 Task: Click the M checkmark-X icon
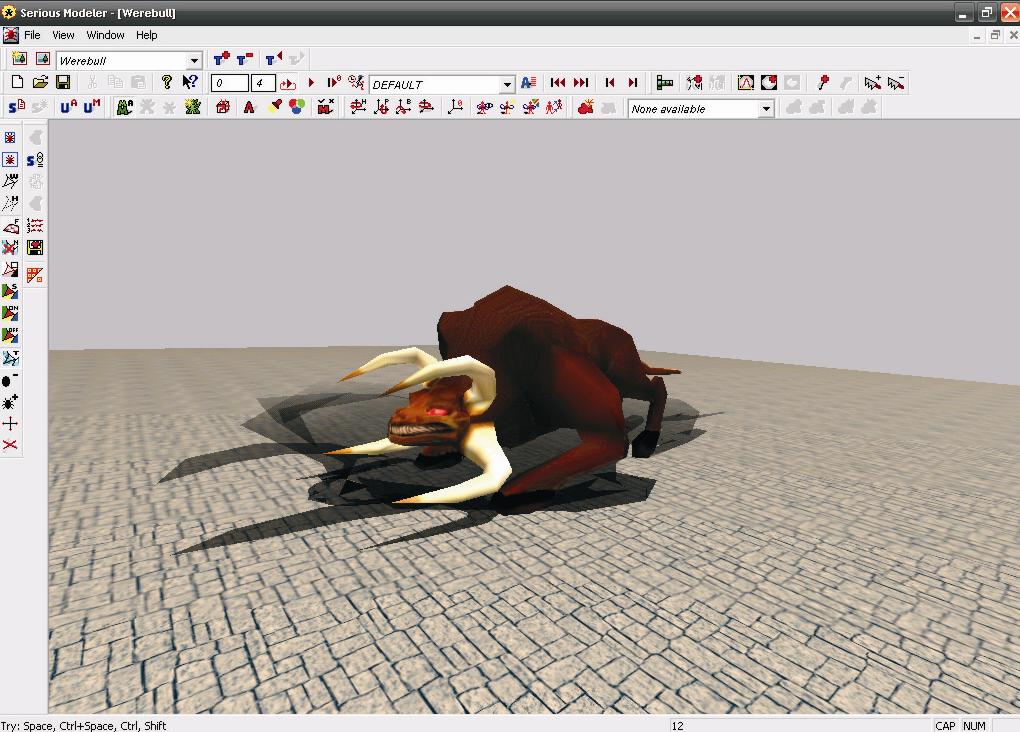tap(326, 107)
